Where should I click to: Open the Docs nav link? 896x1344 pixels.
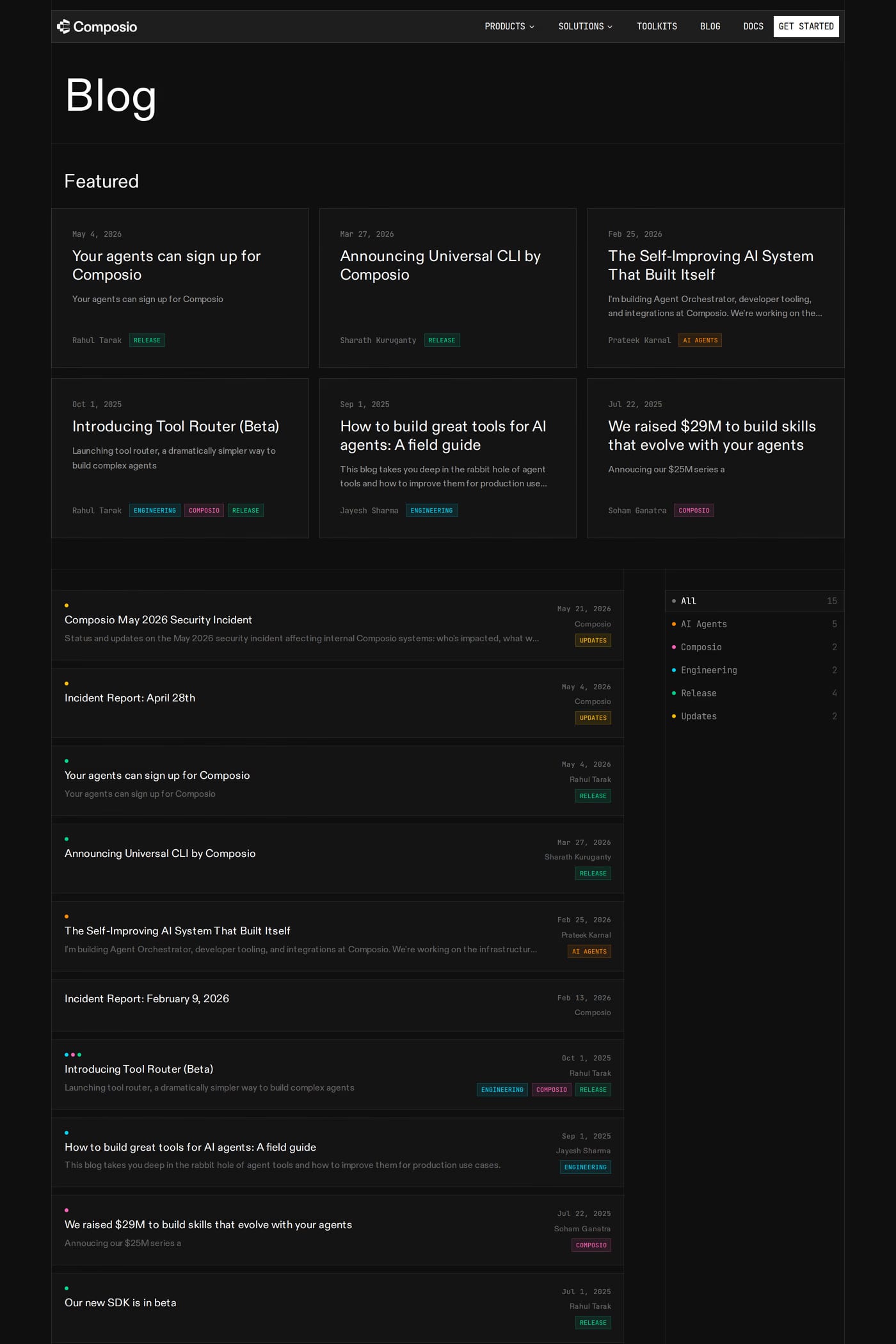click(x=753, y=26)
